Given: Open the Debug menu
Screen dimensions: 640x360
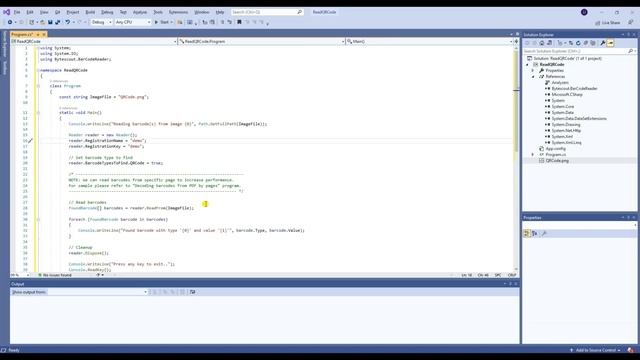Looking at the screenshot, I should click(107, 12).
